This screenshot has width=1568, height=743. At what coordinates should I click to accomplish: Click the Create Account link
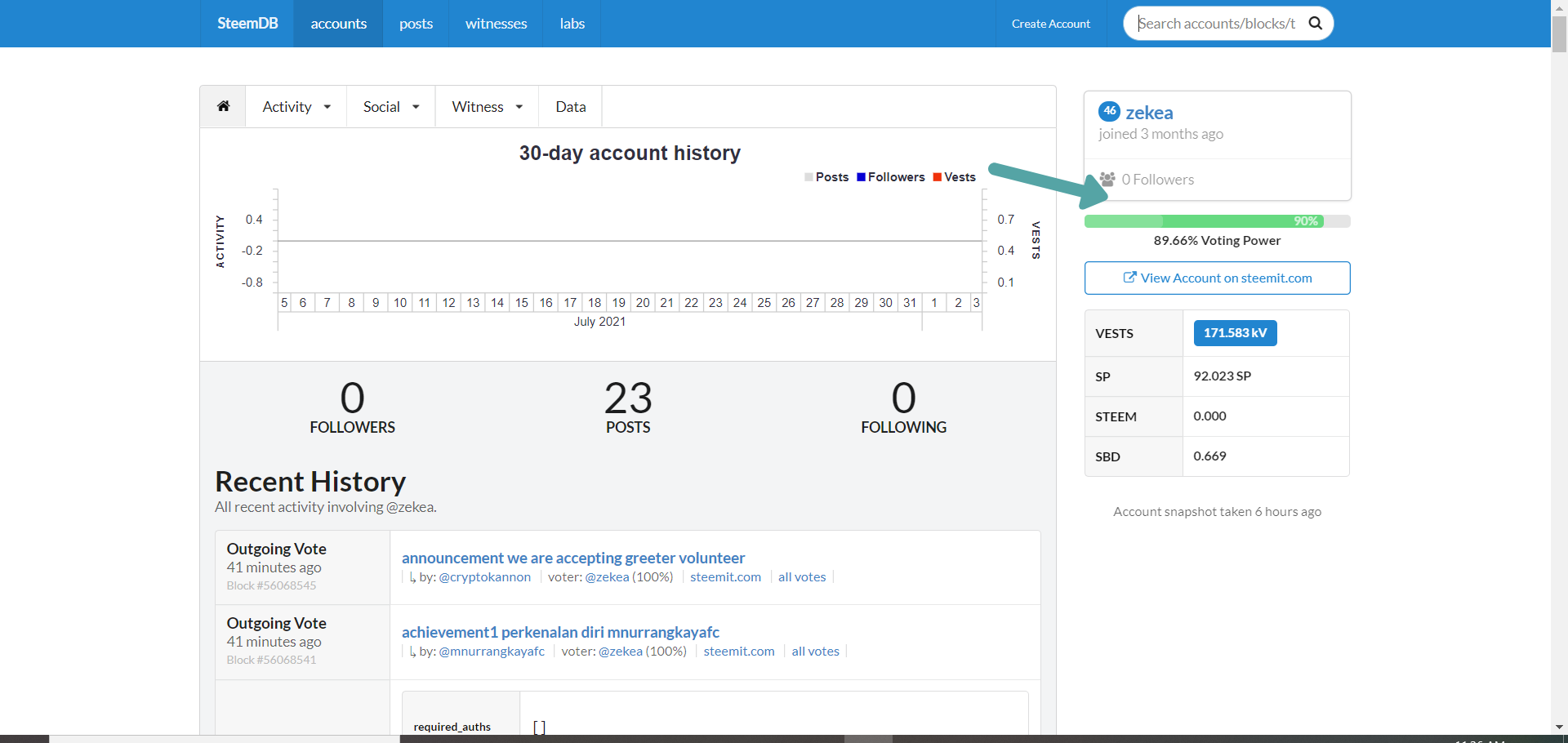[x=1050, y=24]
